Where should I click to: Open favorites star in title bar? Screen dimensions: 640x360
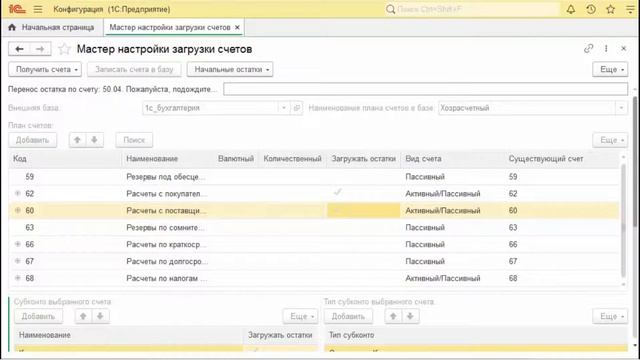pos(610,9)
